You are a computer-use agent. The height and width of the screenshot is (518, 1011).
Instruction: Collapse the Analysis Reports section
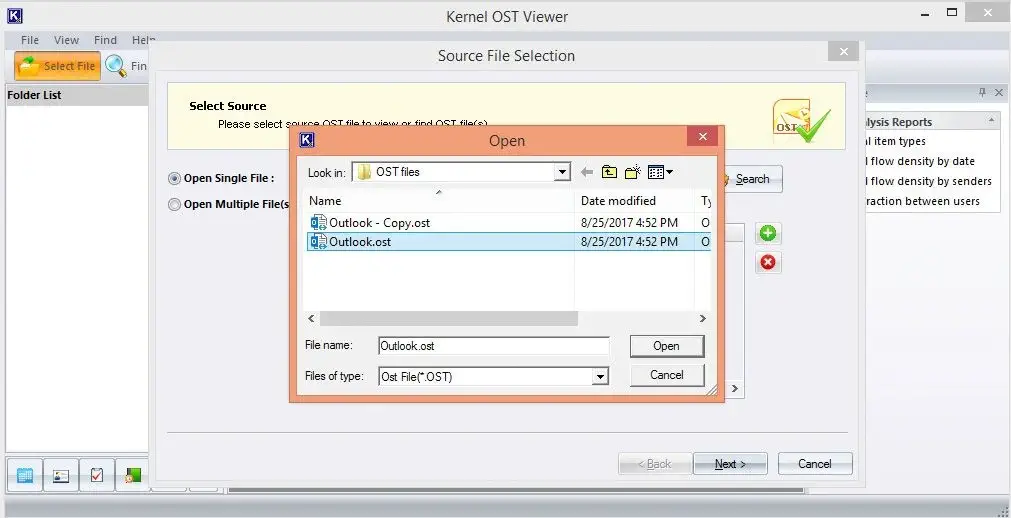(x=990, y=121)
